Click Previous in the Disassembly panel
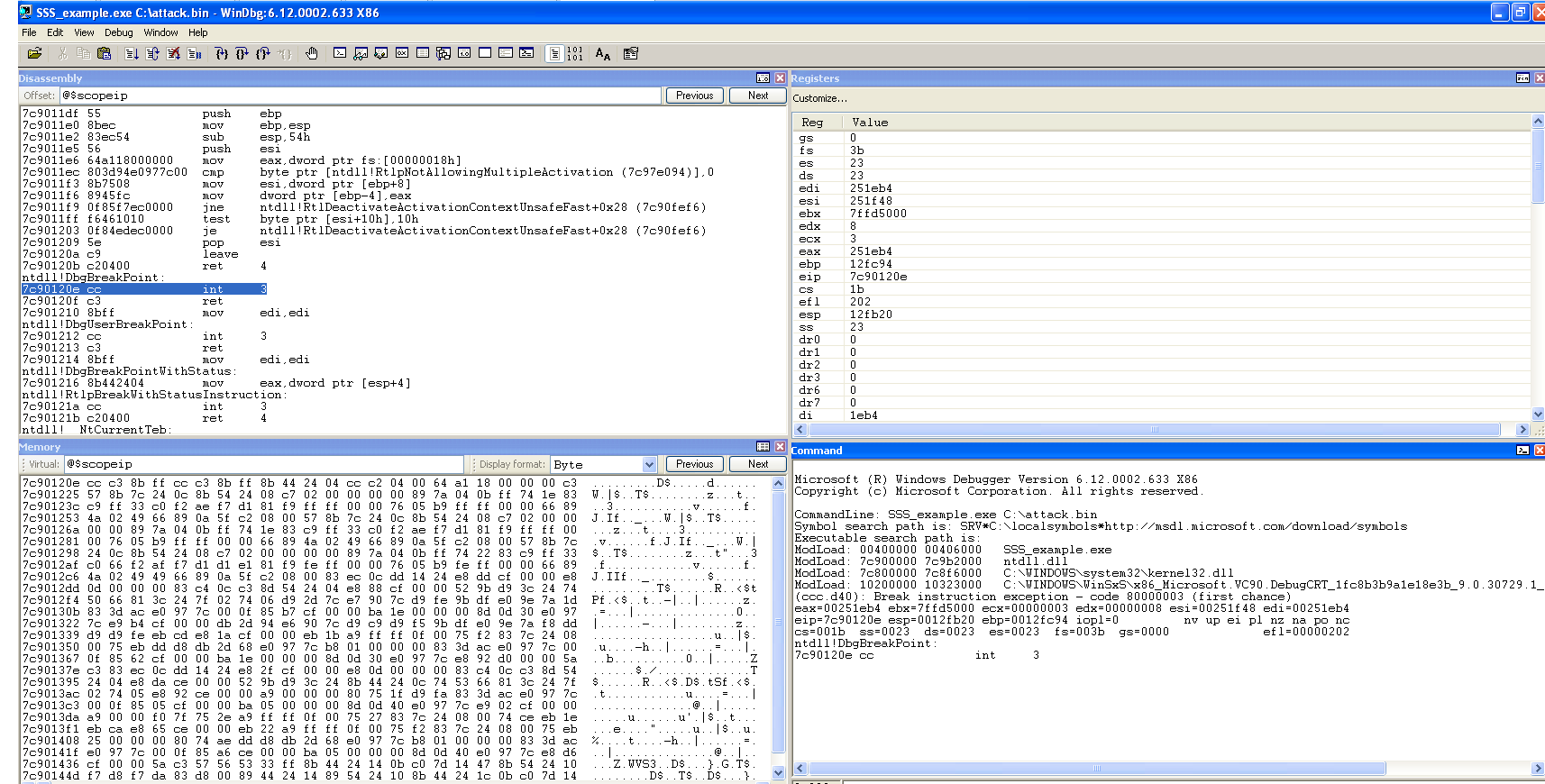1545x784 pixels. (x=694, y=96)
